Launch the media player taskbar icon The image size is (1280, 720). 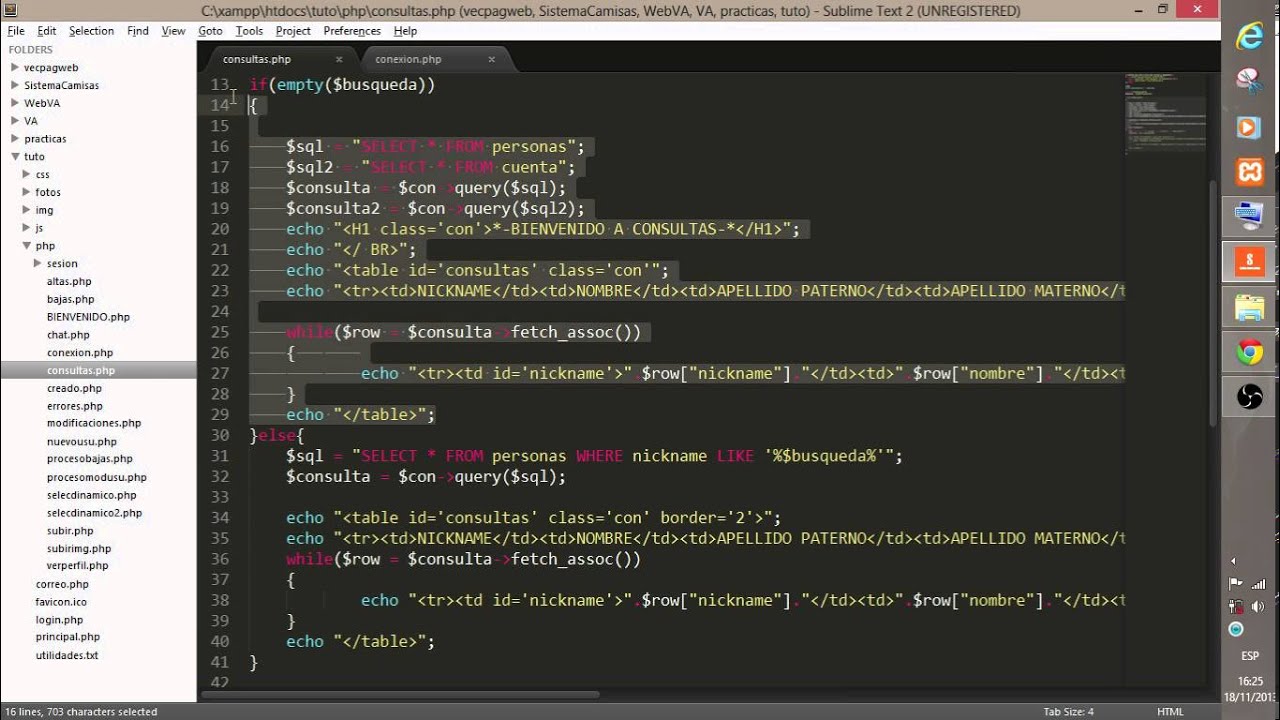coord(1249,127)
